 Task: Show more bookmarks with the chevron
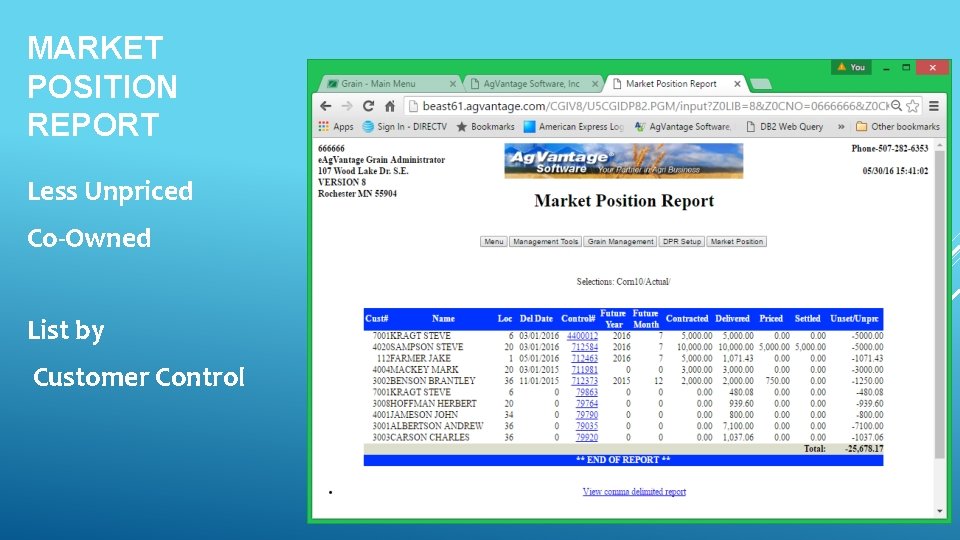pos(841,127)
